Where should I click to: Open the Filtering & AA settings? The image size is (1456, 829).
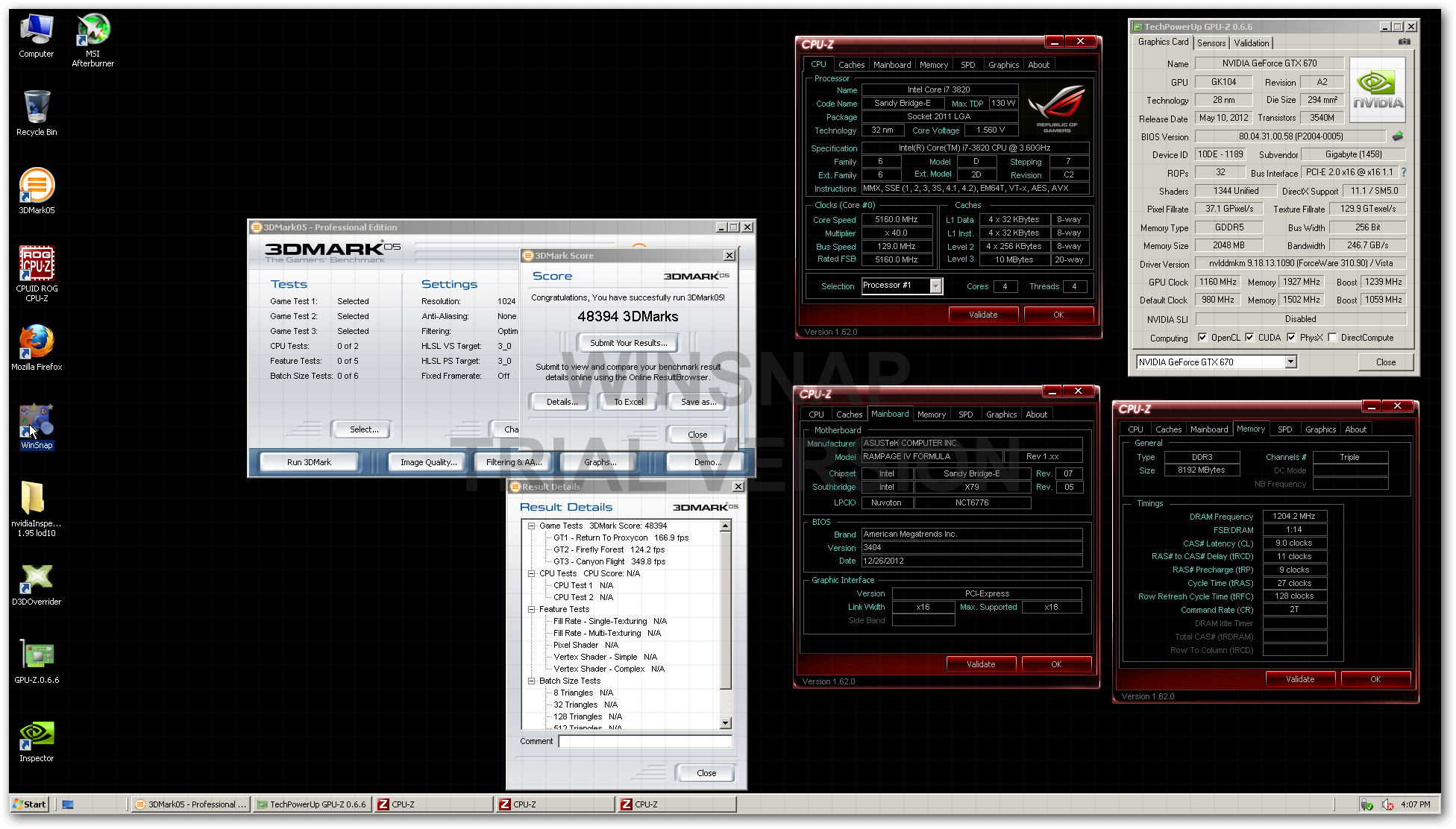point(514,462)
